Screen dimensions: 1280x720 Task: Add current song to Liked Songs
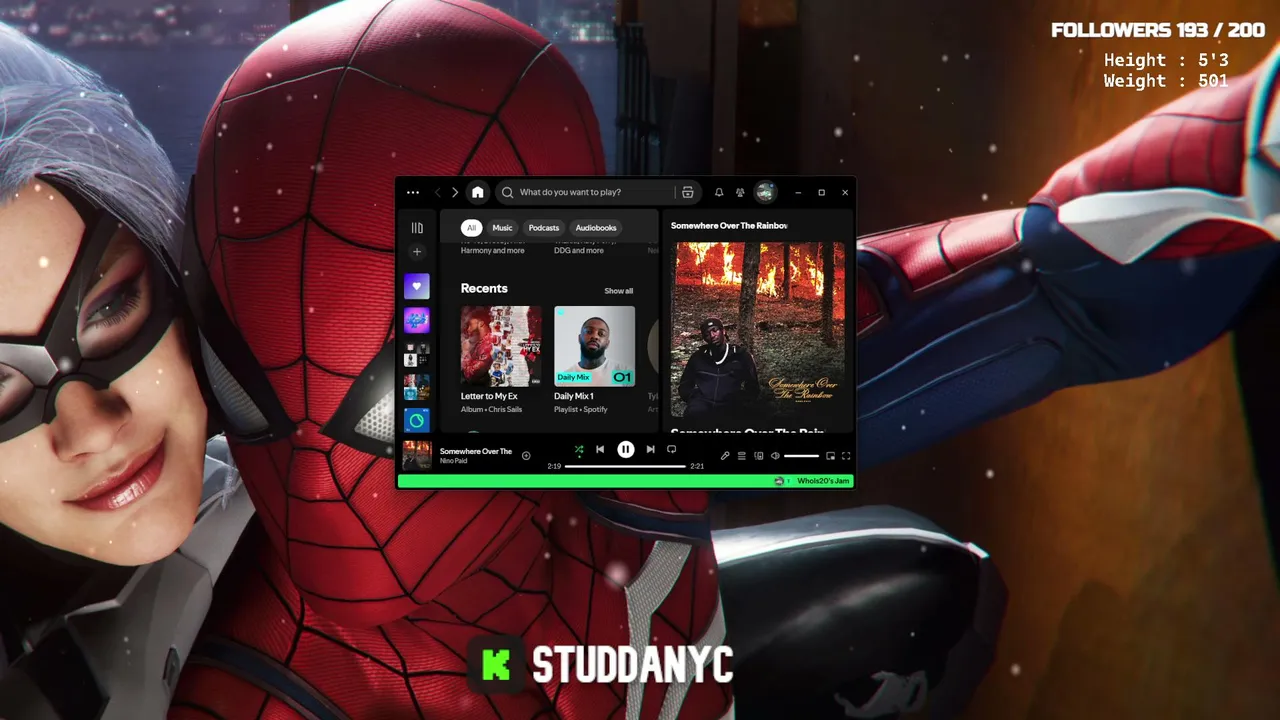[526, 456]
